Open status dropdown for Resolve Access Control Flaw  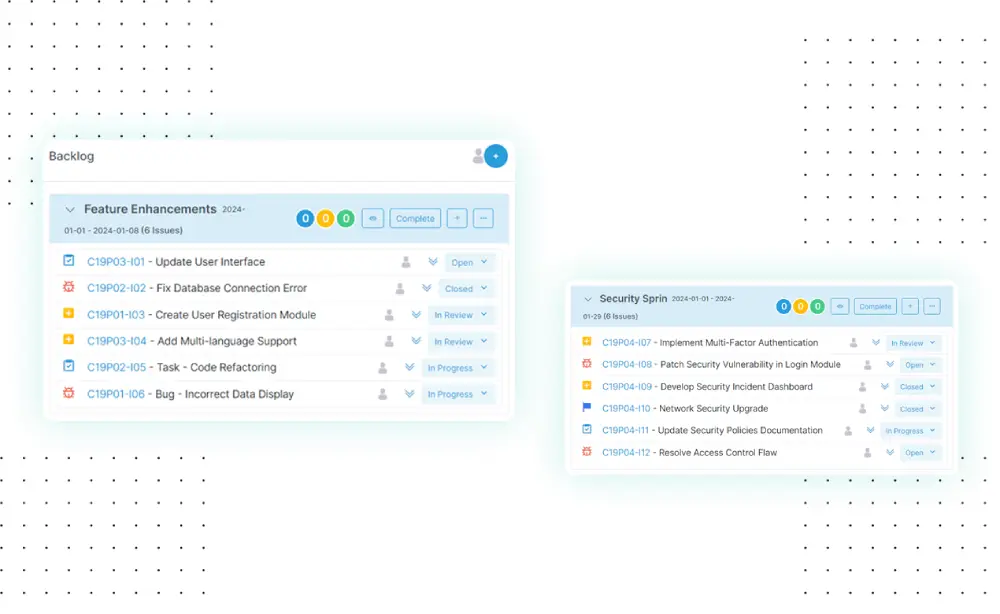coord(920,453)
